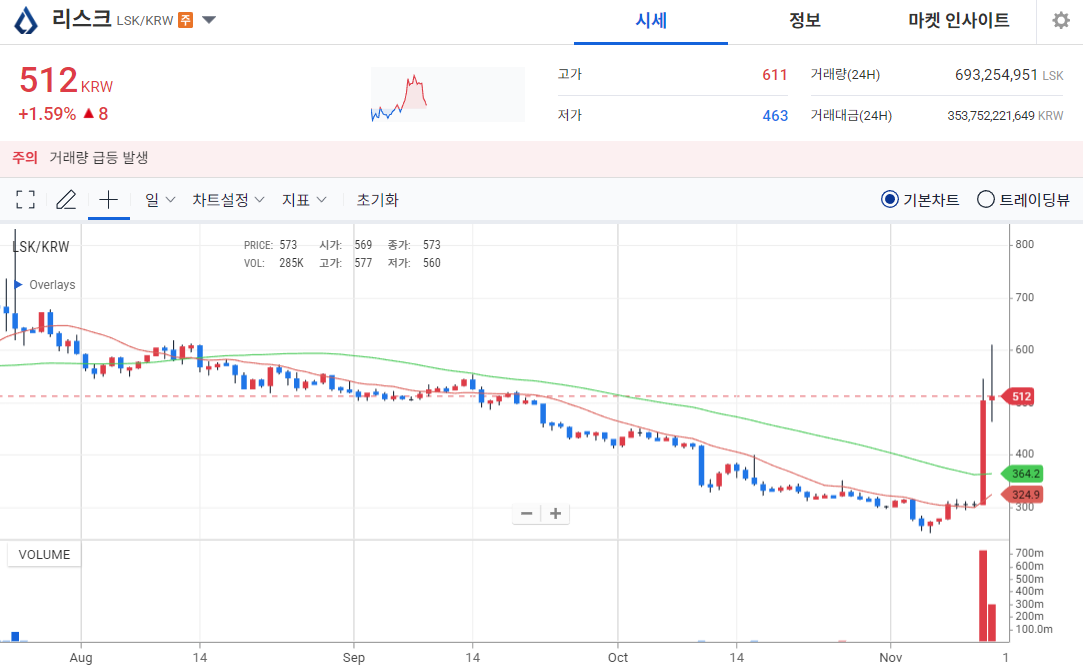Click the 초기화 reset button
Viewport: 1083px width, 668px height.
tap(377, 199)
